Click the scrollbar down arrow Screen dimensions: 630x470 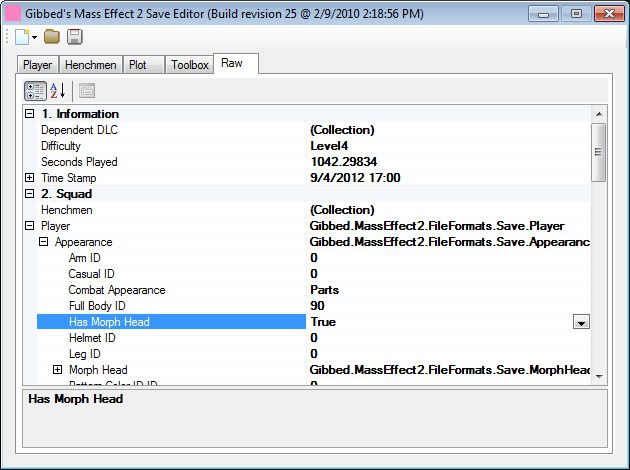pyautogui.click(x=599, y=376)
